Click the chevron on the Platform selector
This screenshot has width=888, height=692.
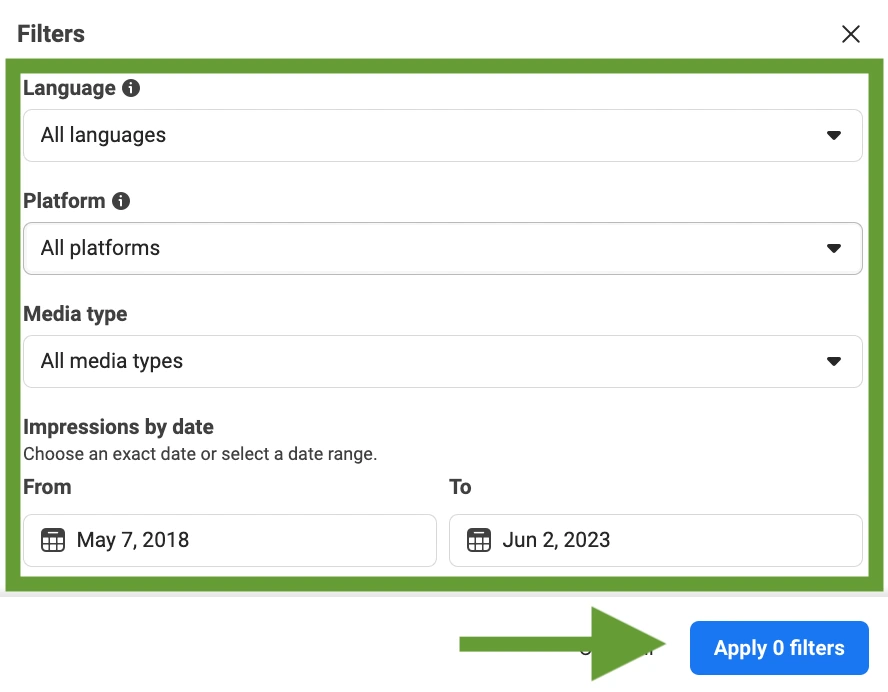(834, 248)
